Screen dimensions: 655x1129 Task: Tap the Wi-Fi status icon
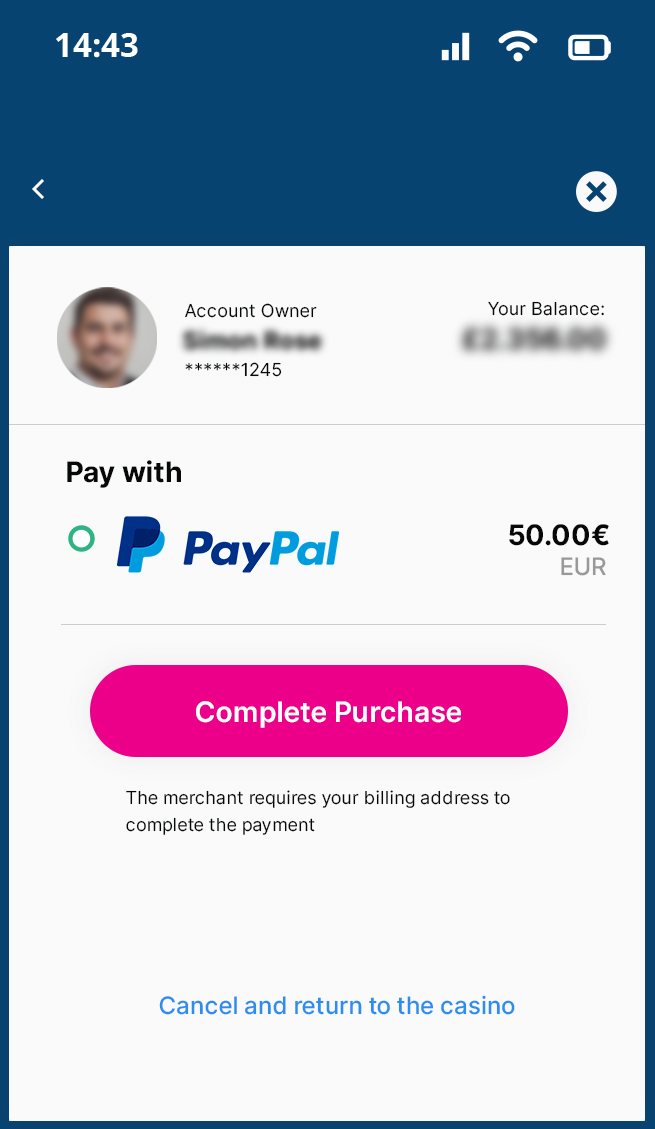[518, 47]
